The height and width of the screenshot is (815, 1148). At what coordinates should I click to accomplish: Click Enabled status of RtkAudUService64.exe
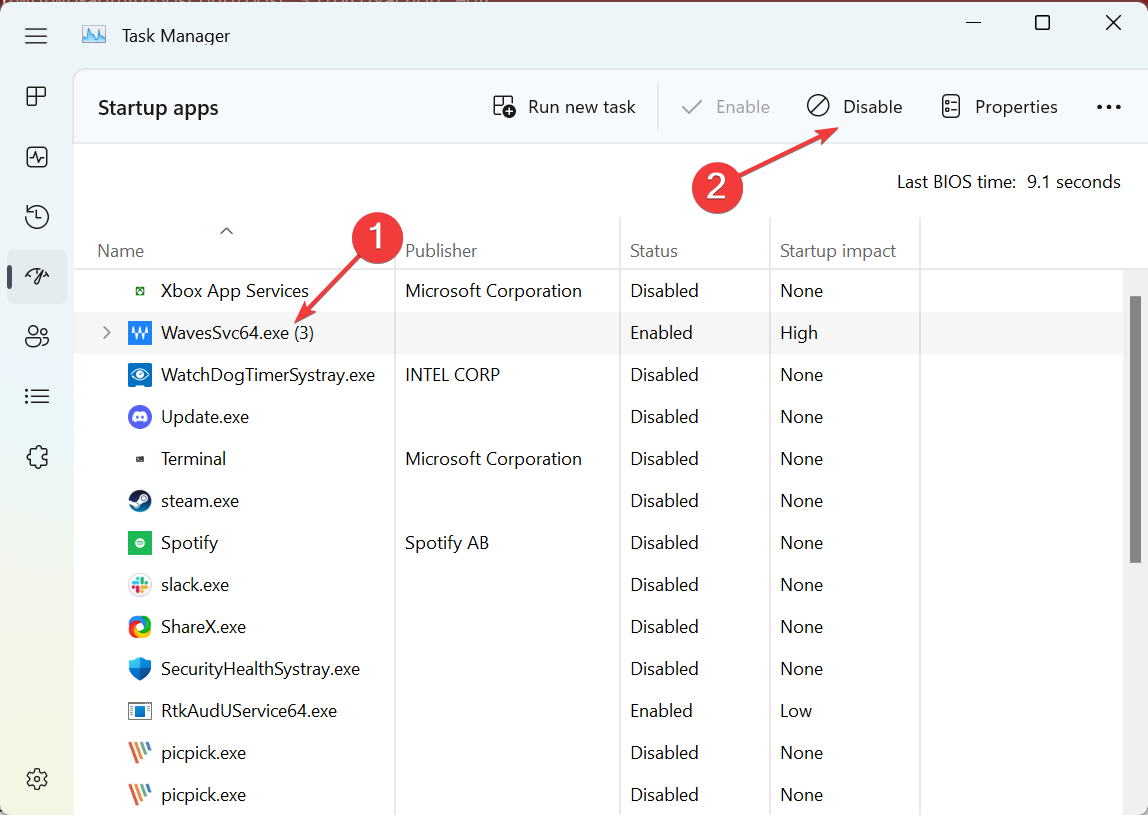click(661, 711)
